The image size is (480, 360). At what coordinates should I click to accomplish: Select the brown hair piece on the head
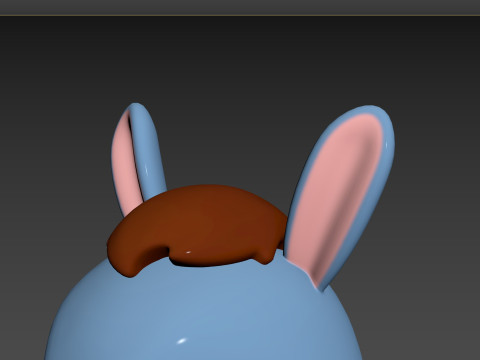[x=197, y=227]
